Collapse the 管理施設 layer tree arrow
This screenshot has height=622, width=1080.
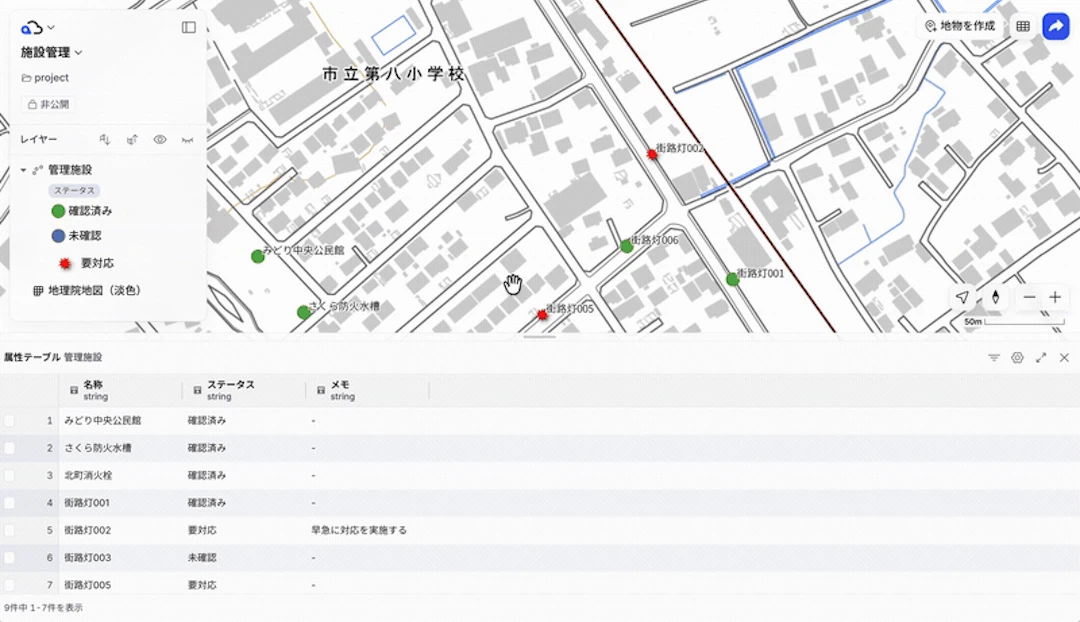(23, 169)
